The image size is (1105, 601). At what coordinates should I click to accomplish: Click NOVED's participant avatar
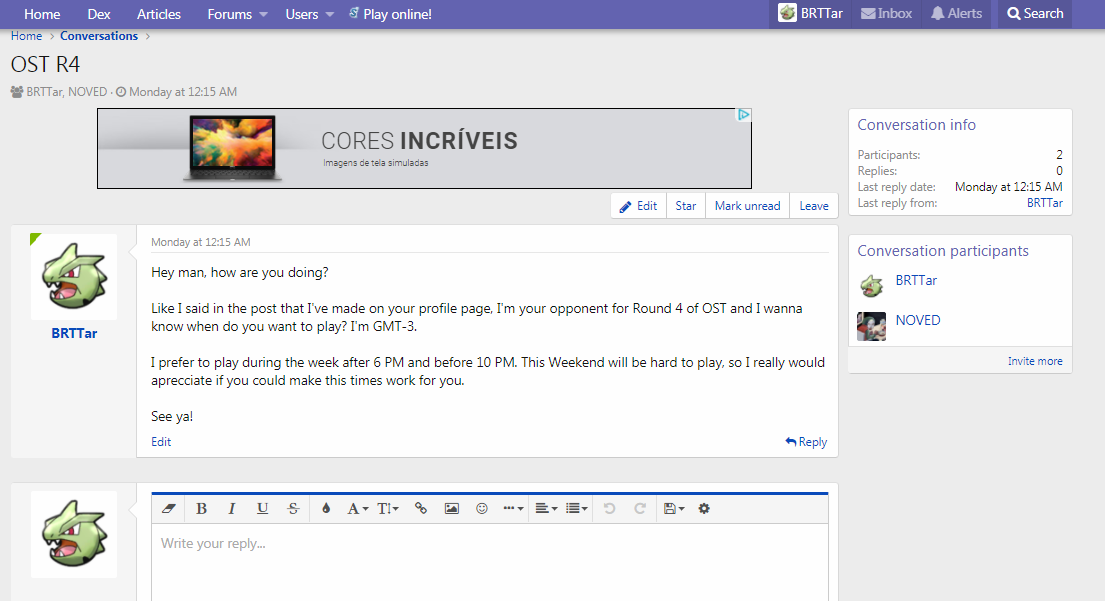872,326
